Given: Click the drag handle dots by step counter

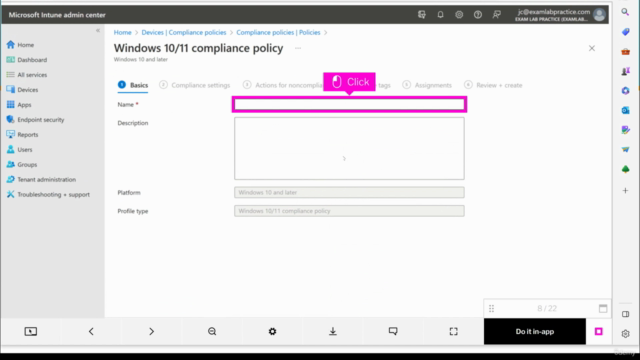Looking at the screenshot, I should tap(491, 309).
